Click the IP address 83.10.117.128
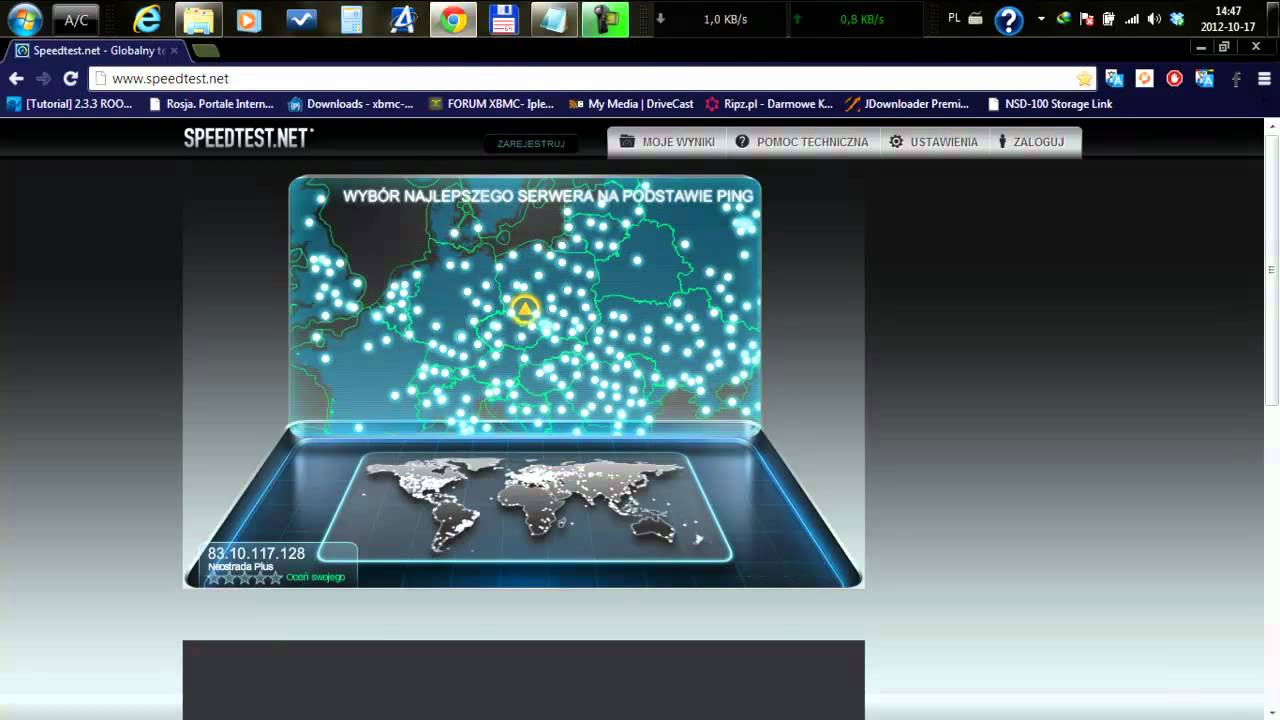 point(256,553)
